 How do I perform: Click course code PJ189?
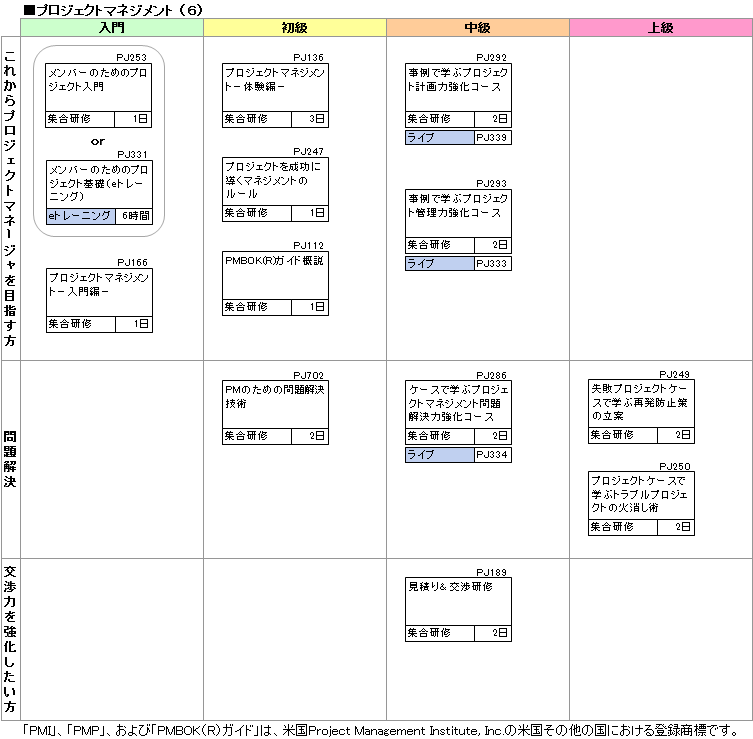pos(491,572)
